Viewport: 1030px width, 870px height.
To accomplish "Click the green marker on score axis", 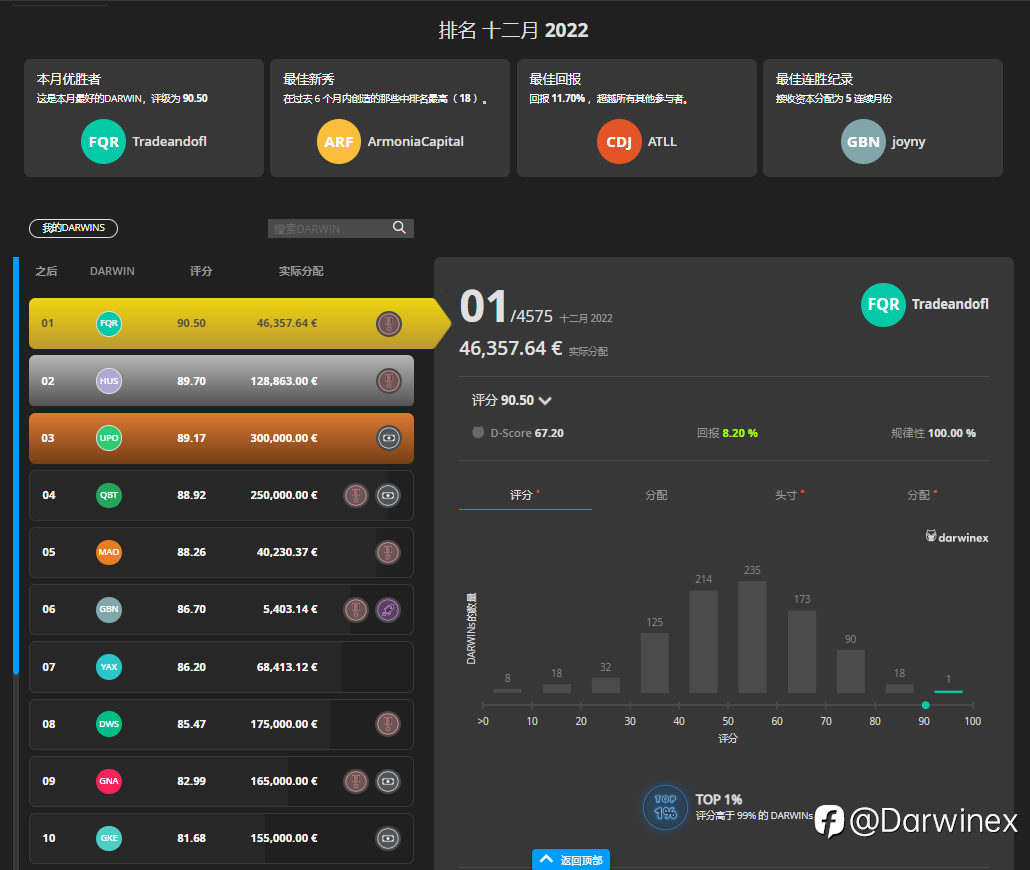I will 926,705.
